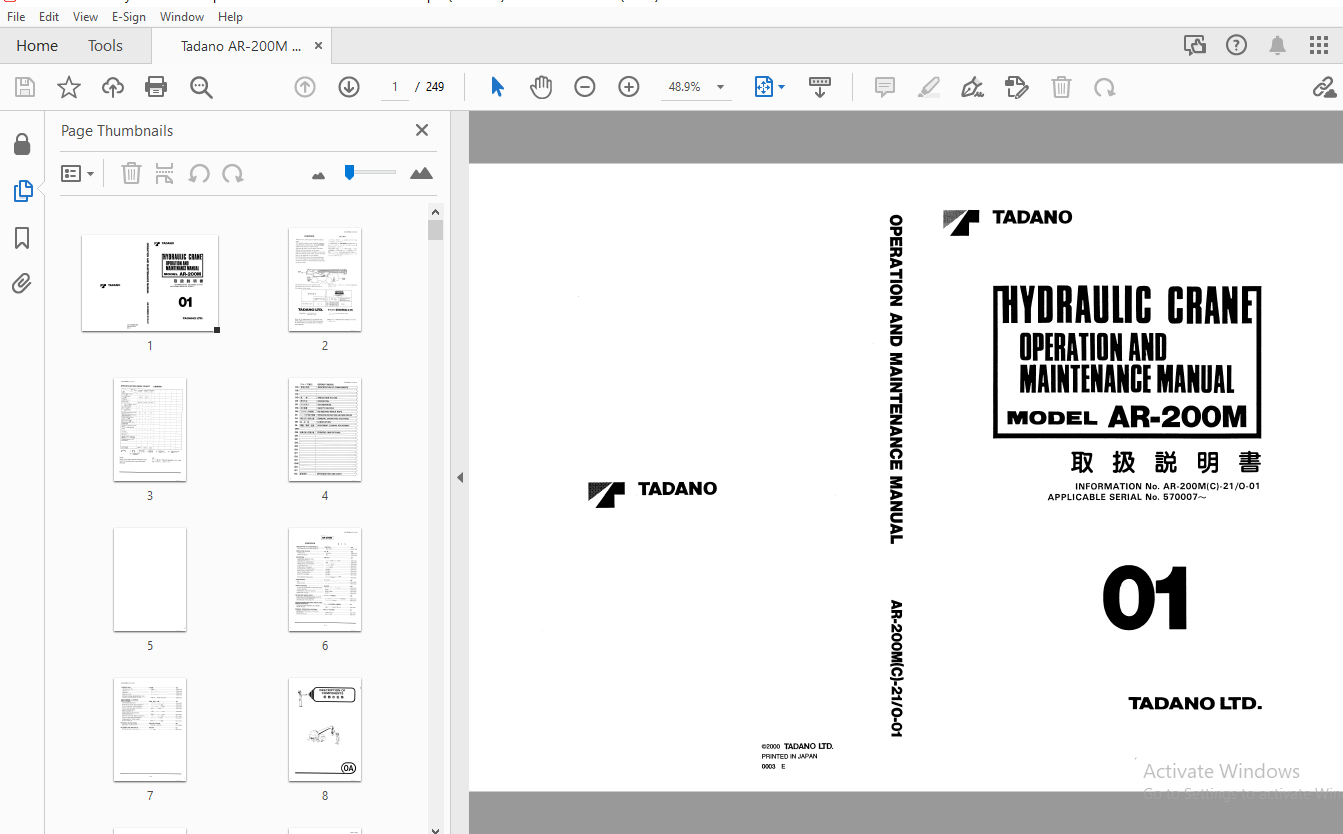Open the E-Sign menu
The height and width of the screenshot is (834, 1343).
129,17
